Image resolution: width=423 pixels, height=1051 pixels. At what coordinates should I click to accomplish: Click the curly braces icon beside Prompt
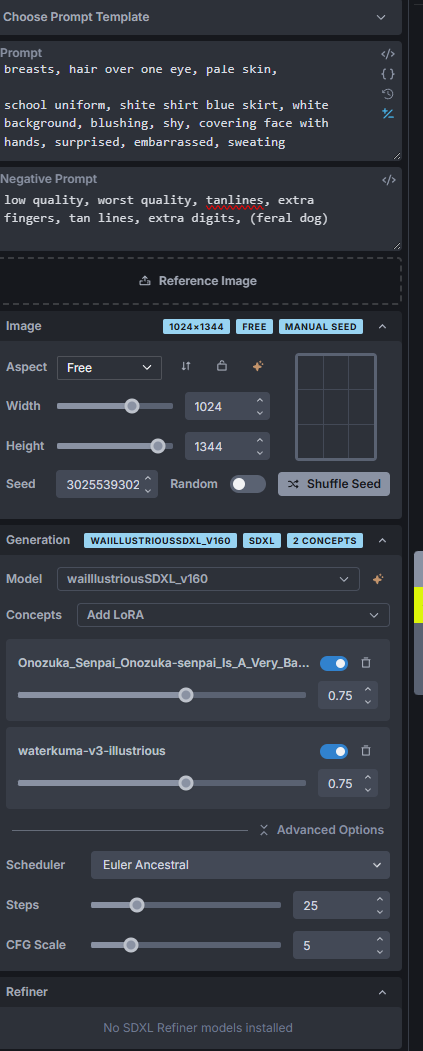pyautogui.click(x=388, y=74)
